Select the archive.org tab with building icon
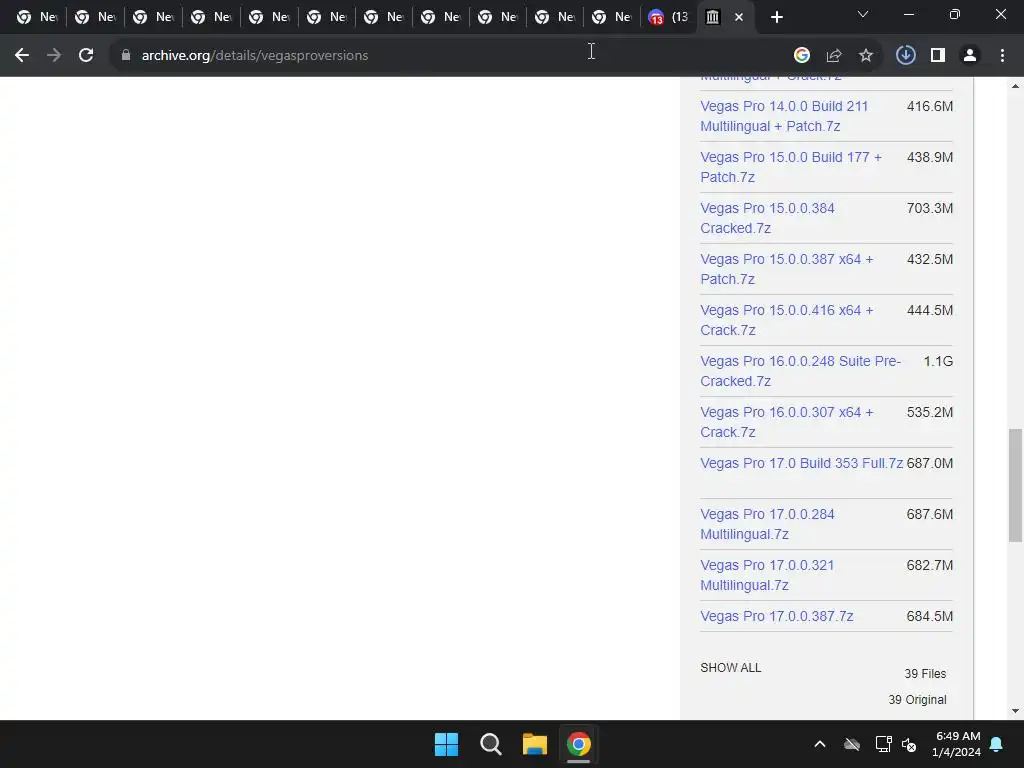The image size is (1024, 768). pyautogui.click(x=712, y=17)
